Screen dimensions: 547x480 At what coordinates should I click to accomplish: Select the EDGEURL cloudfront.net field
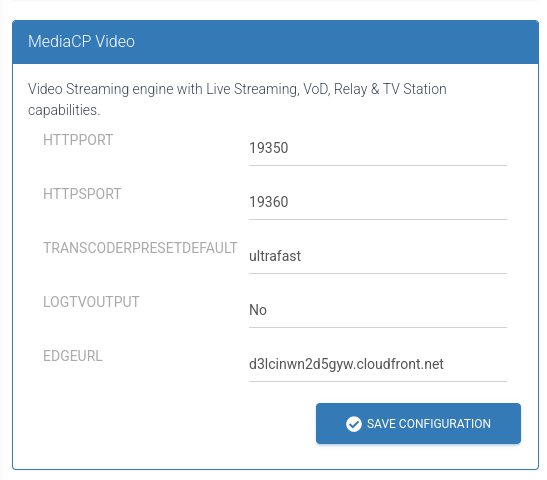(x=378, y=365)
